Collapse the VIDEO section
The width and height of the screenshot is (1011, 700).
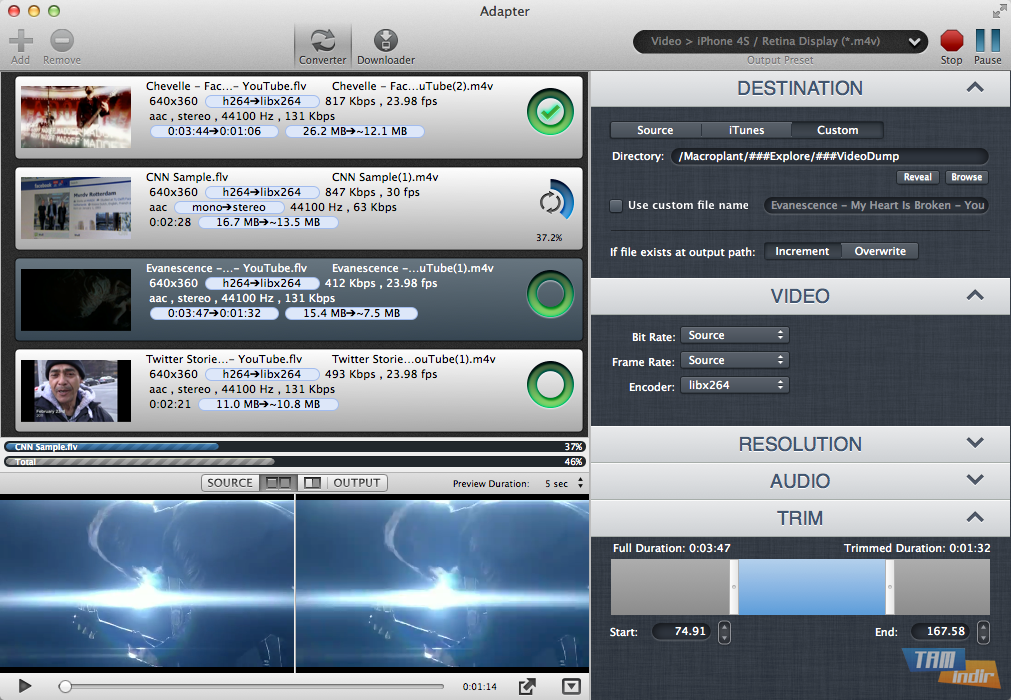(975, 296)
